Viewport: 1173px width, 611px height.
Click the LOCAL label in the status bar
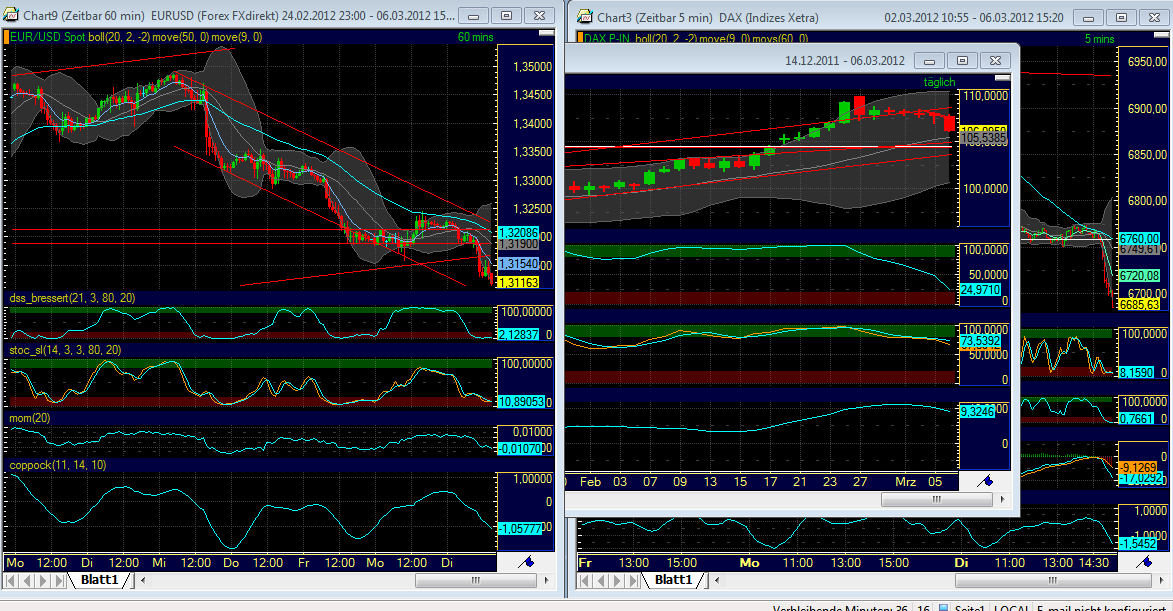tap(1013, 606)
